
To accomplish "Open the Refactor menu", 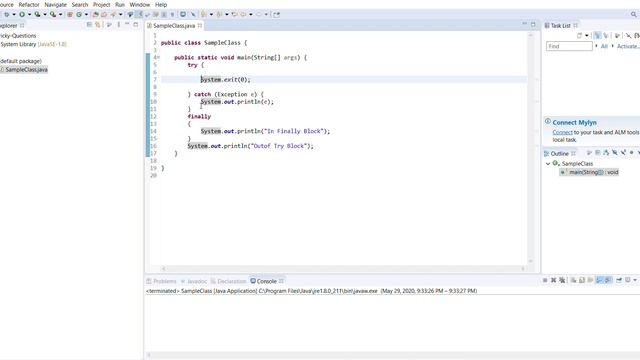I will [29, 4].
